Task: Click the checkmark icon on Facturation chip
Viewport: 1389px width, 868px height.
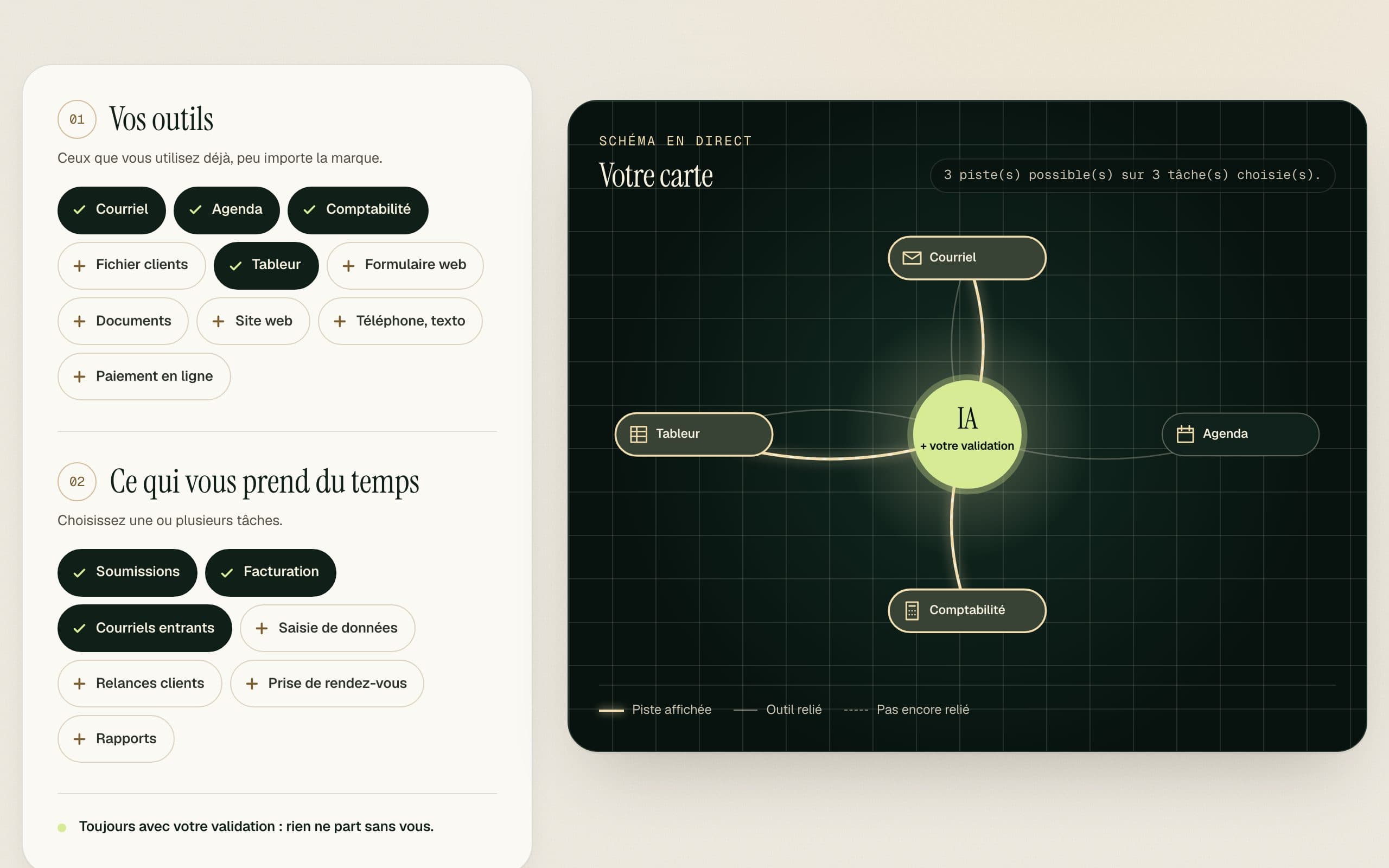Action: (227, 573)
